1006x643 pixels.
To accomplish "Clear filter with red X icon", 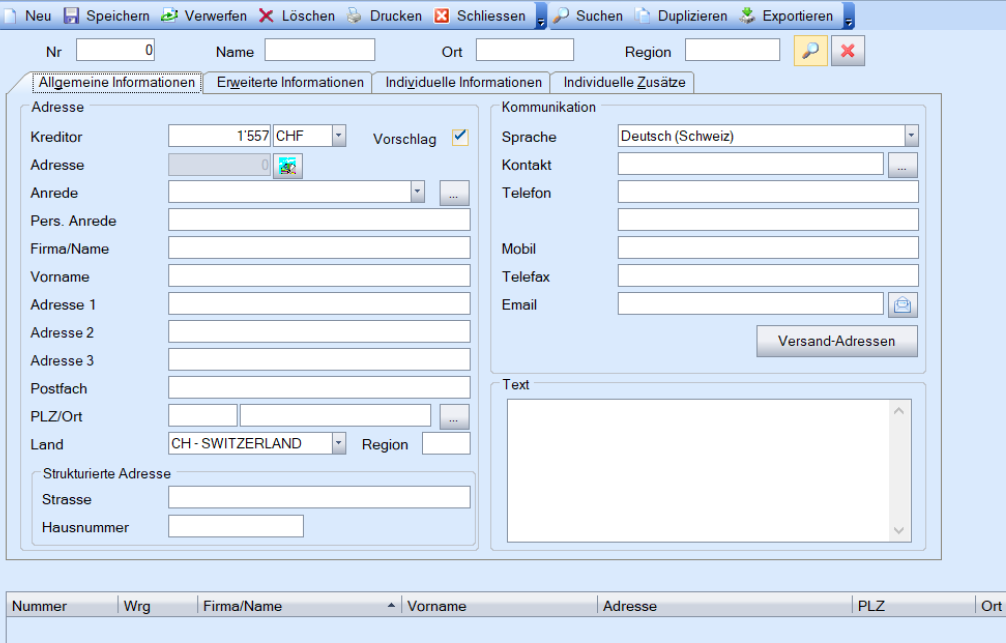I will coord(848,51).
